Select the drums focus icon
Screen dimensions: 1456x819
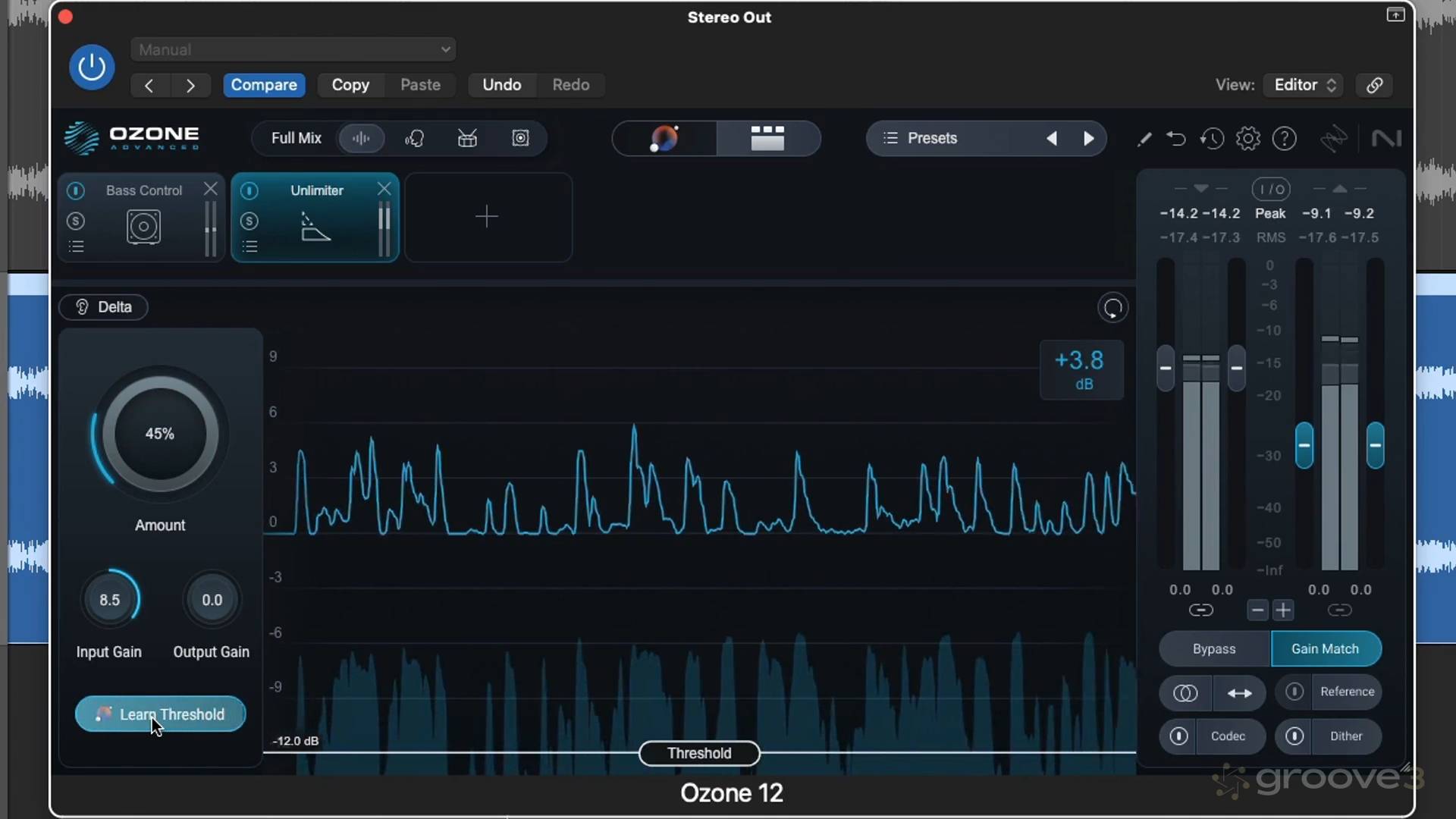(x=467, y=138)
